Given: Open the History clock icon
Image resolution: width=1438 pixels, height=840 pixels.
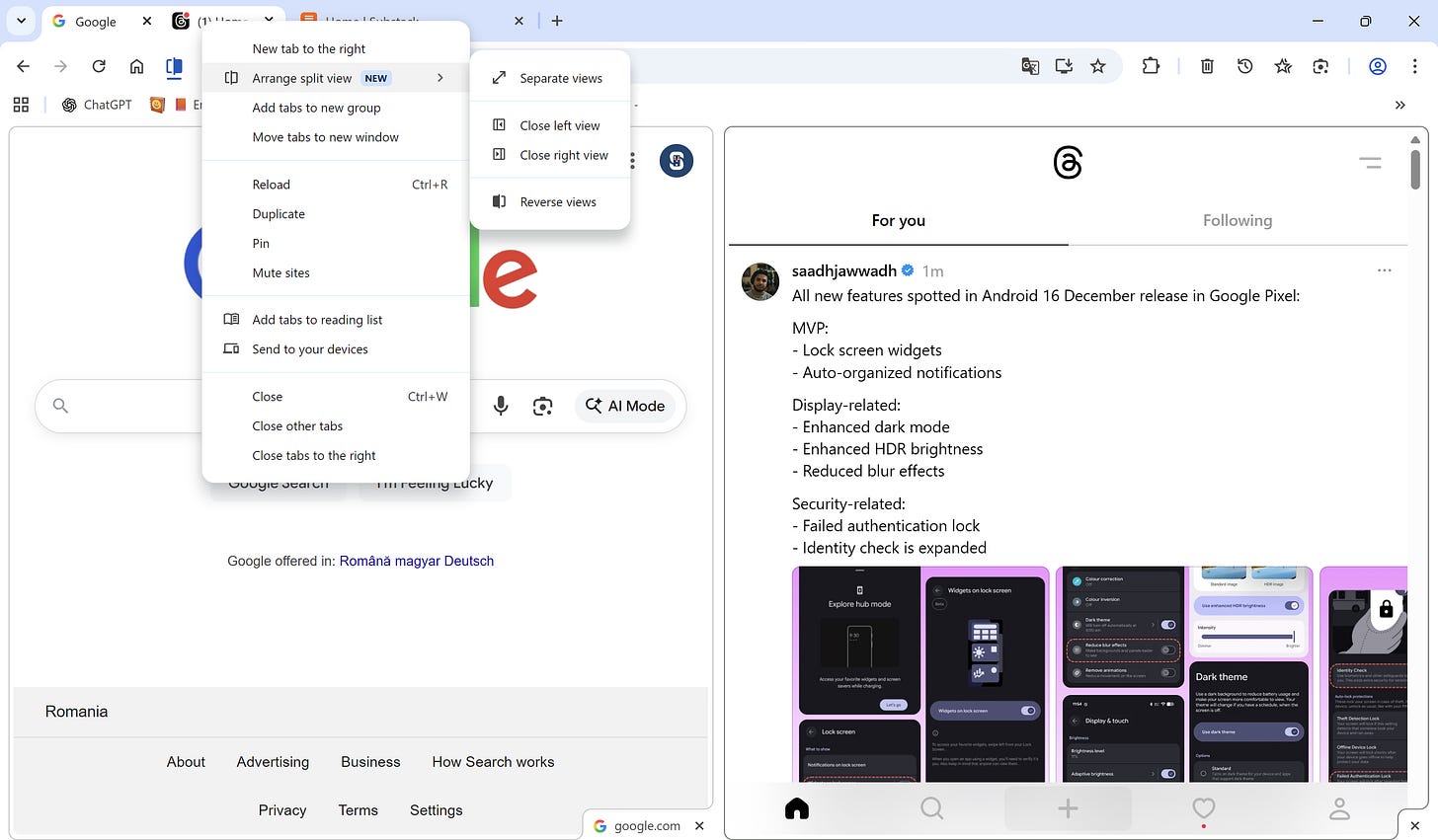Looking at the screenshot, I should click(x=1244, y=66).
